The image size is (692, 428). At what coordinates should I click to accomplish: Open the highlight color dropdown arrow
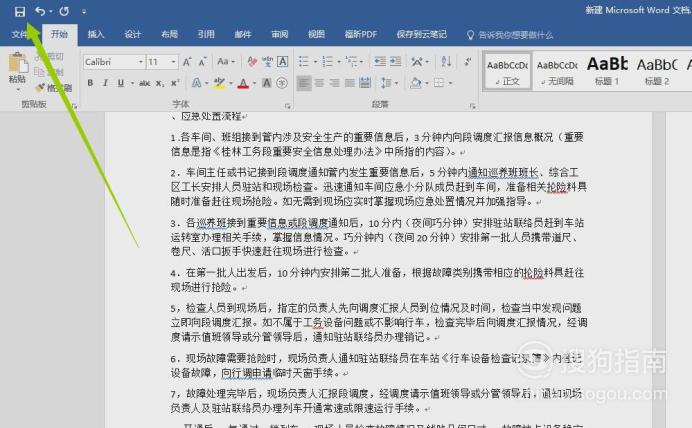click(x=231, y=83)
